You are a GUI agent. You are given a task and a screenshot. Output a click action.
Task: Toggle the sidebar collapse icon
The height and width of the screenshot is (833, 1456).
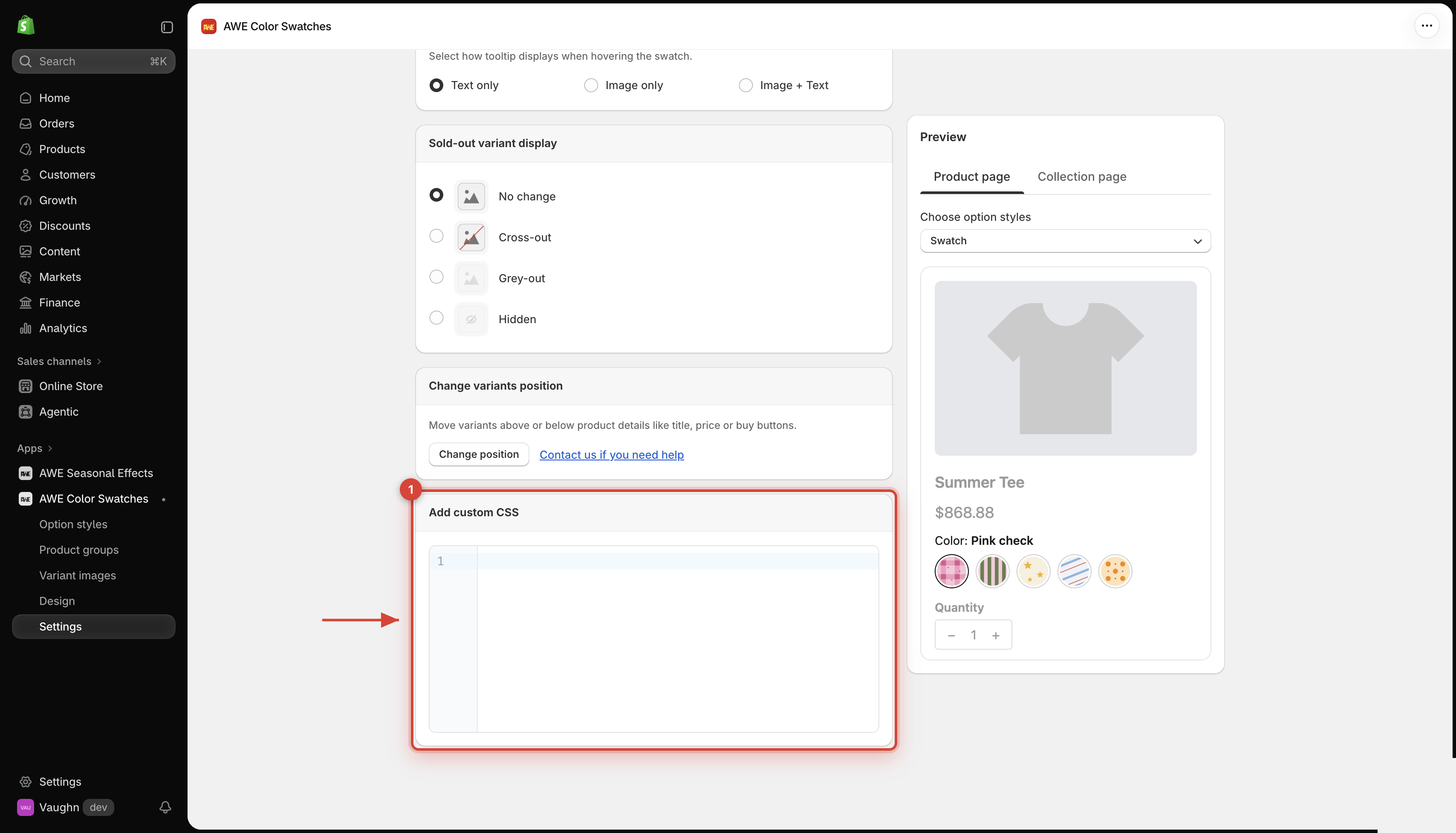pyautogui.click(x=167, y=27)
